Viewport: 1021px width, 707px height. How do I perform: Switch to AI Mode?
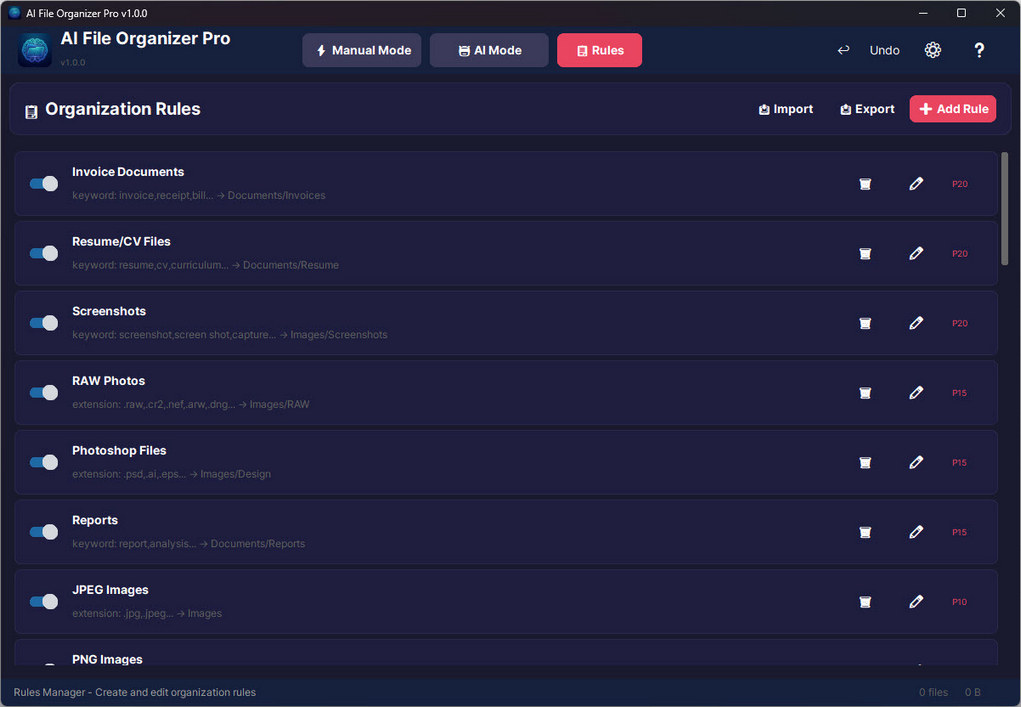[489, 49]
